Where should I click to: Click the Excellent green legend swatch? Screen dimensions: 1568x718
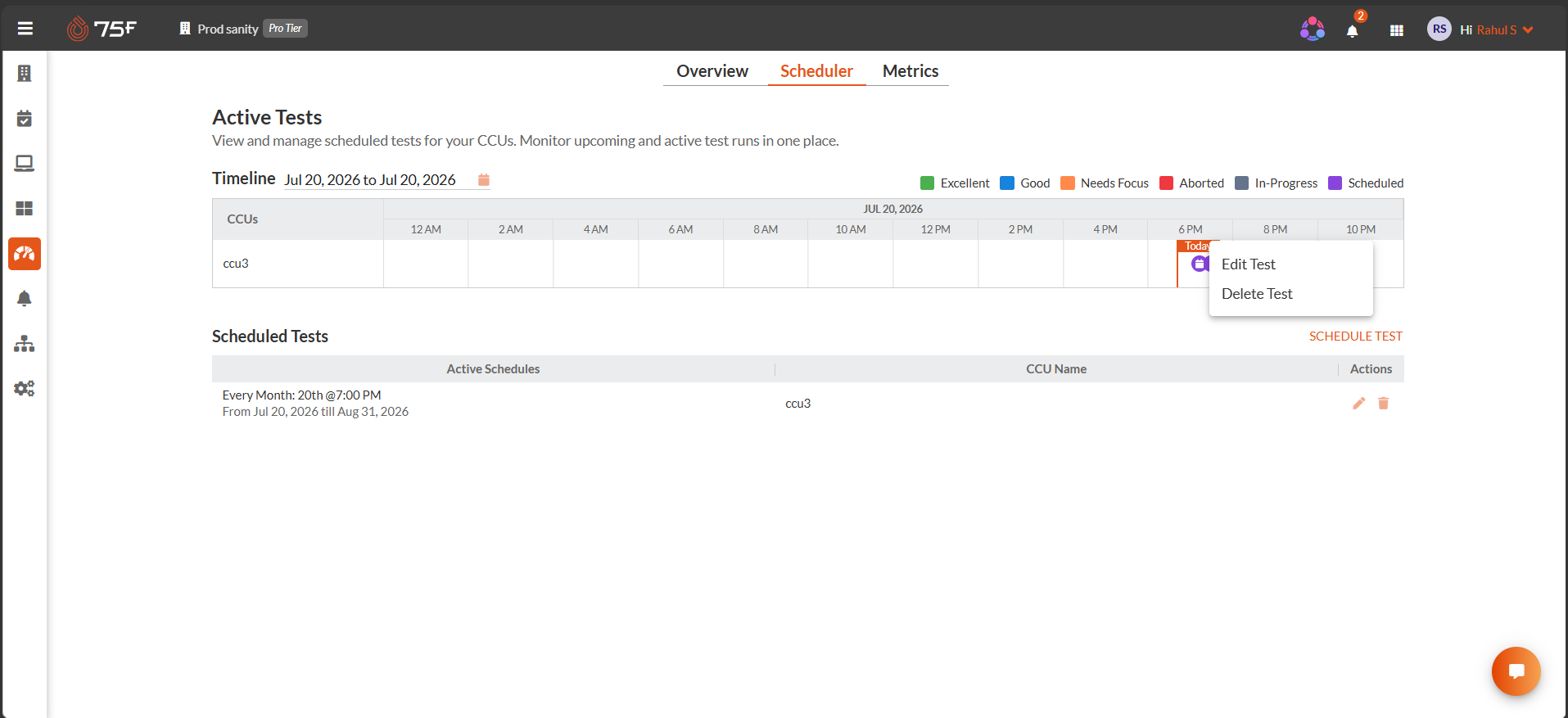927,183
